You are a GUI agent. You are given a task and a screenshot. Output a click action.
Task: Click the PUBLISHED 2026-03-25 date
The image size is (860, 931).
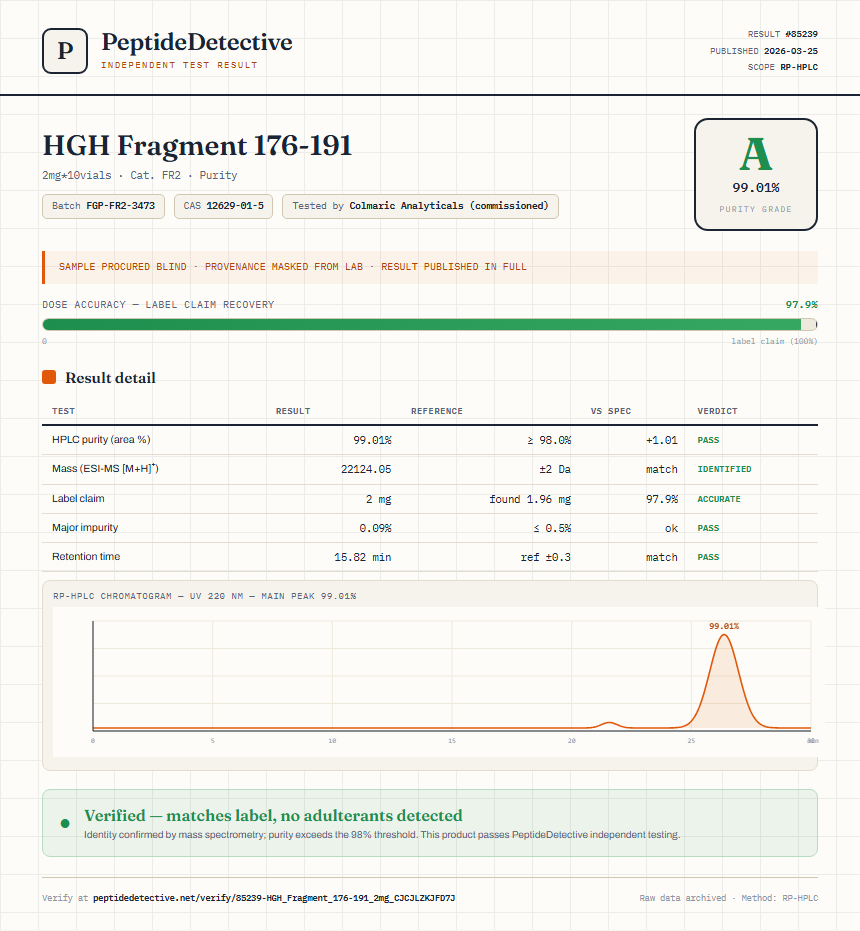764,51
